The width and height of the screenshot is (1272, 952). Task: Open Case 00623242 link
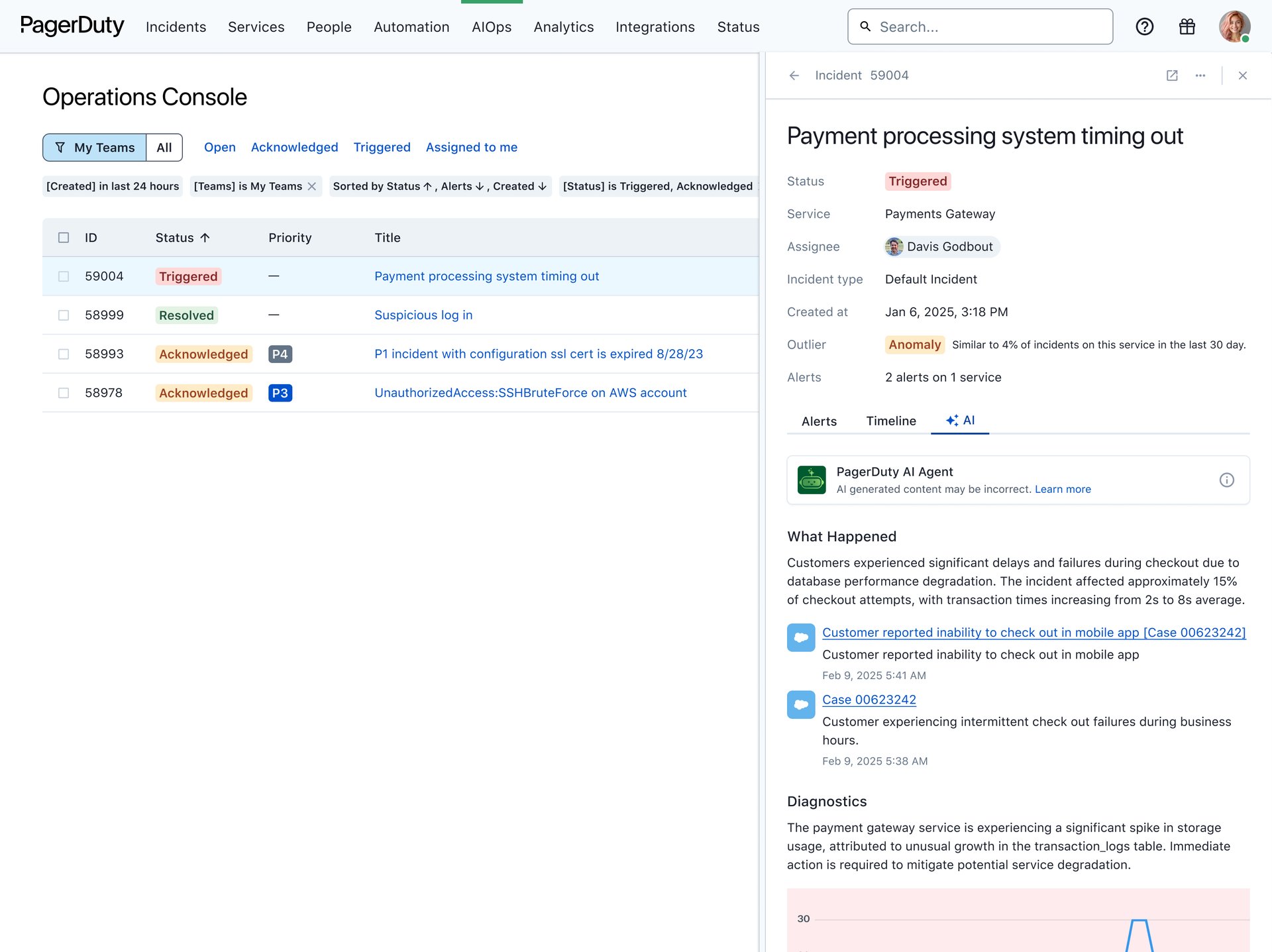869,699
